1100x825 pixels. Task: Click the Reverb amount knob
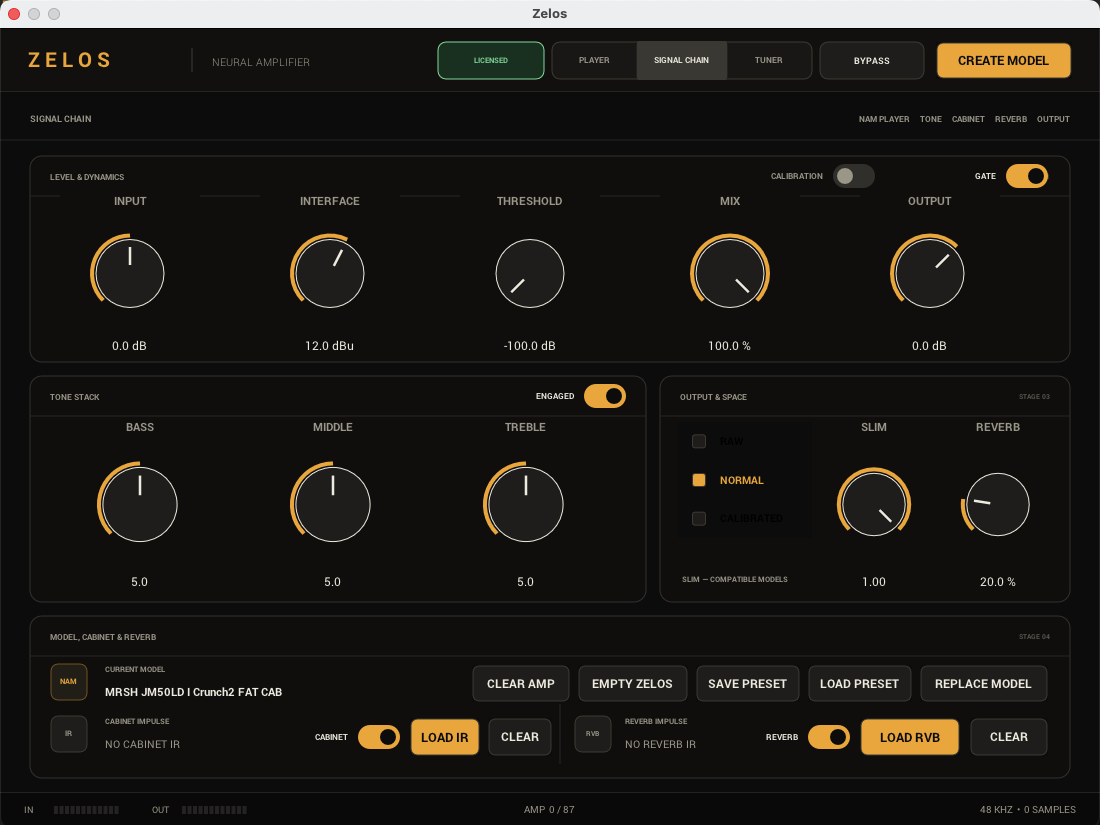click(998, 504)
